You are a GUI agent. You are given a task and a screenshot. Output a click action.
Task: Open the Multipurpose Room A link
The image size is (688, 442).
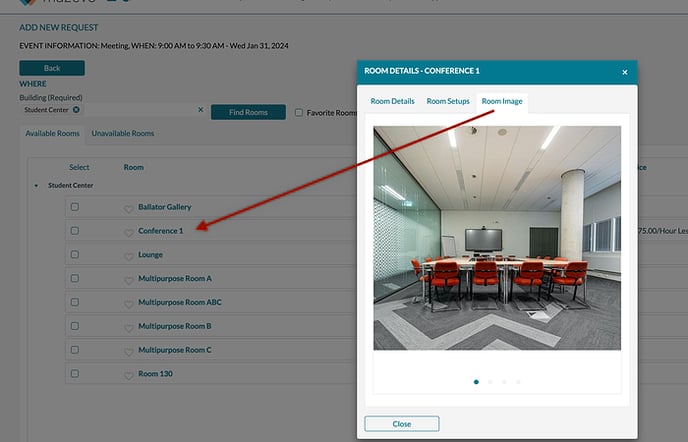[175, 278]
